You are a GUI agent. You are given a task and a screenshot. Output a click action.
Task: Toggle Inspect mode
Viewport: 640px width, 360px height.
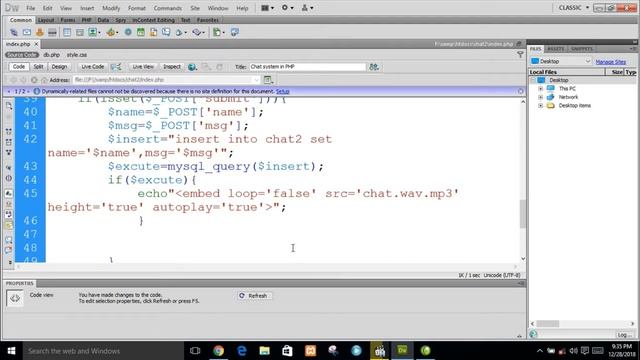click(172, 67)
